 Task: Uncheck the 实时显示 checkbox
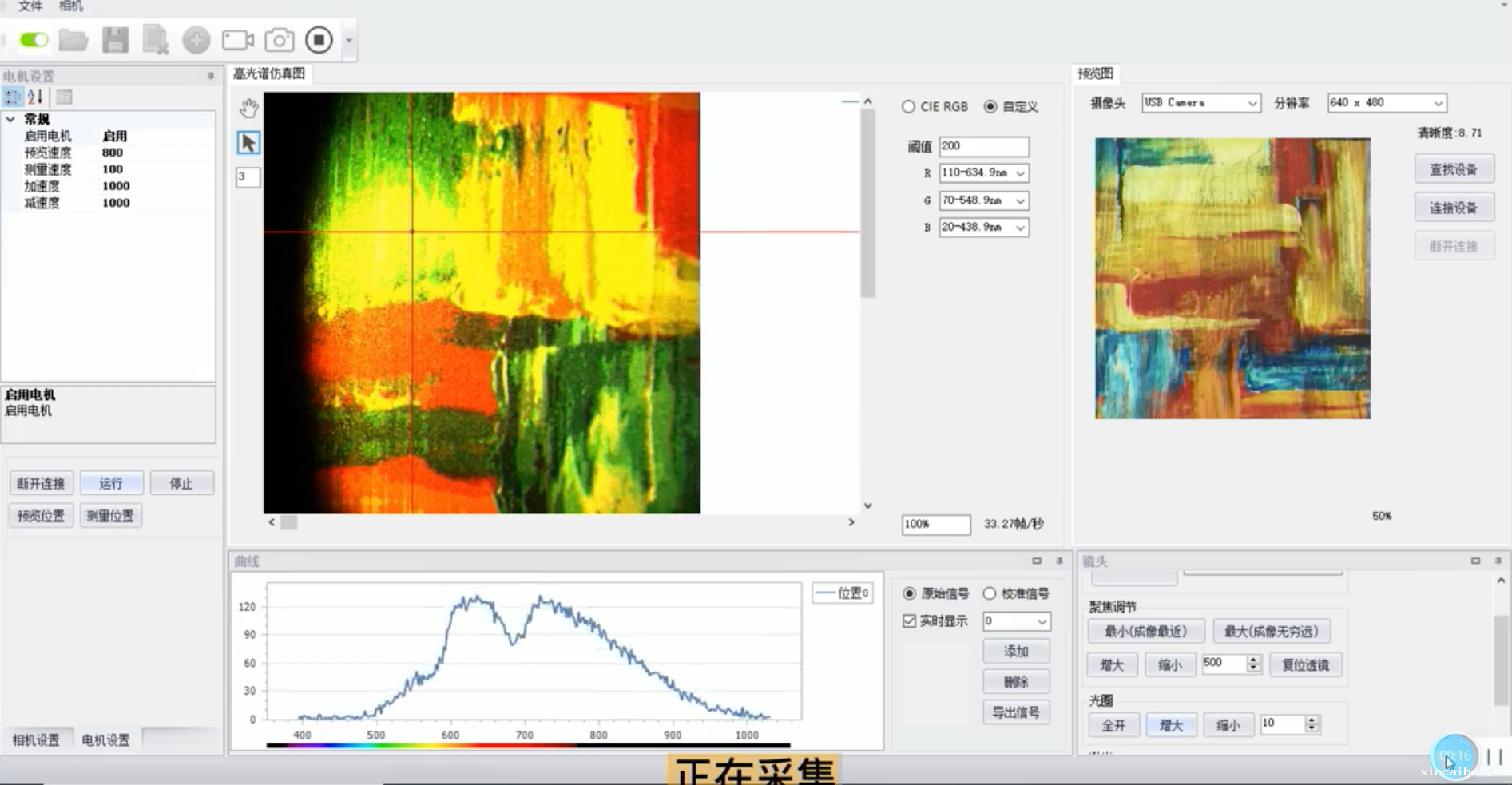click(909, 620)
